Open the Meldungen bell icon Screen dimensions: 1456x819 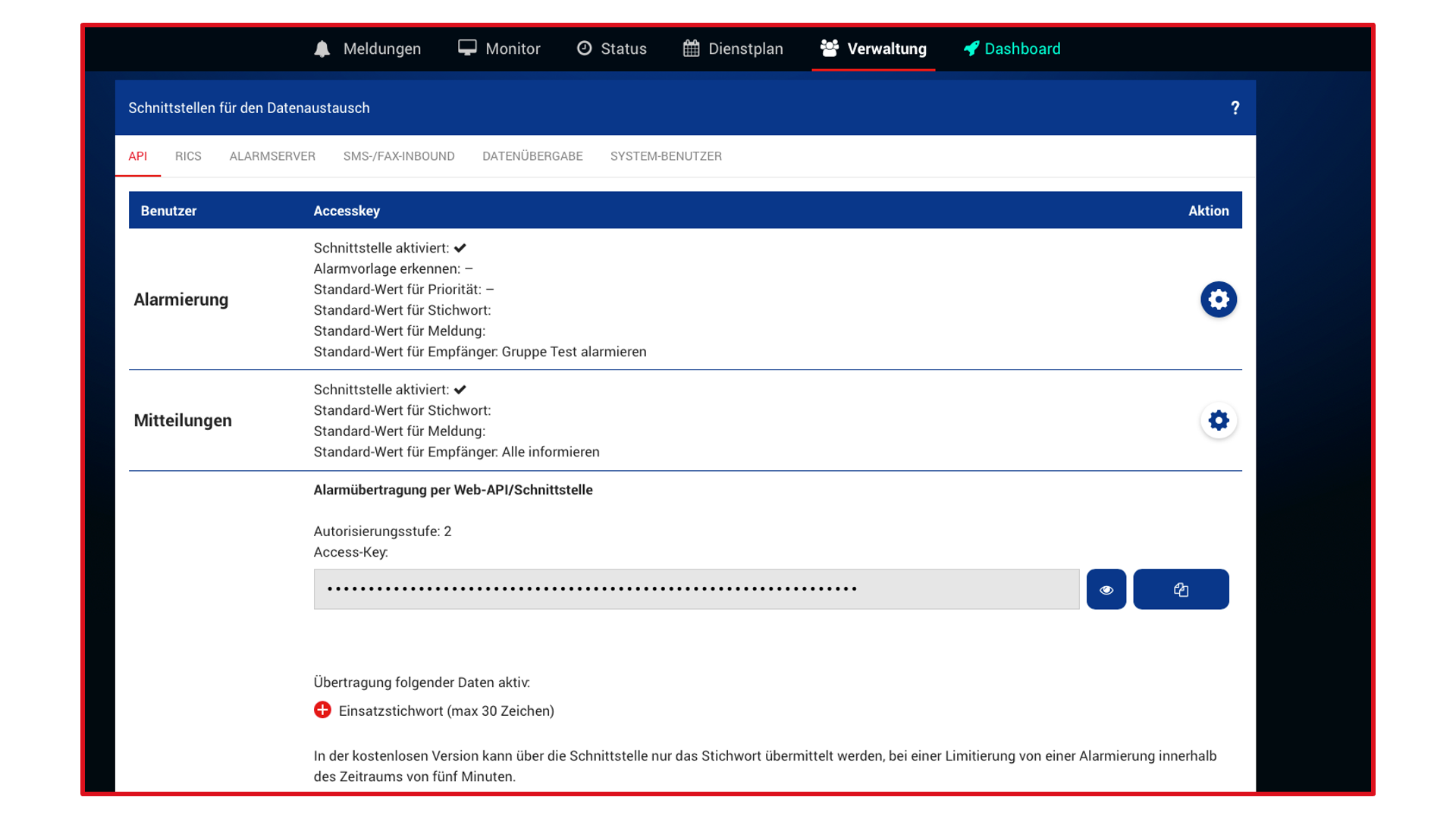point(322,49)
